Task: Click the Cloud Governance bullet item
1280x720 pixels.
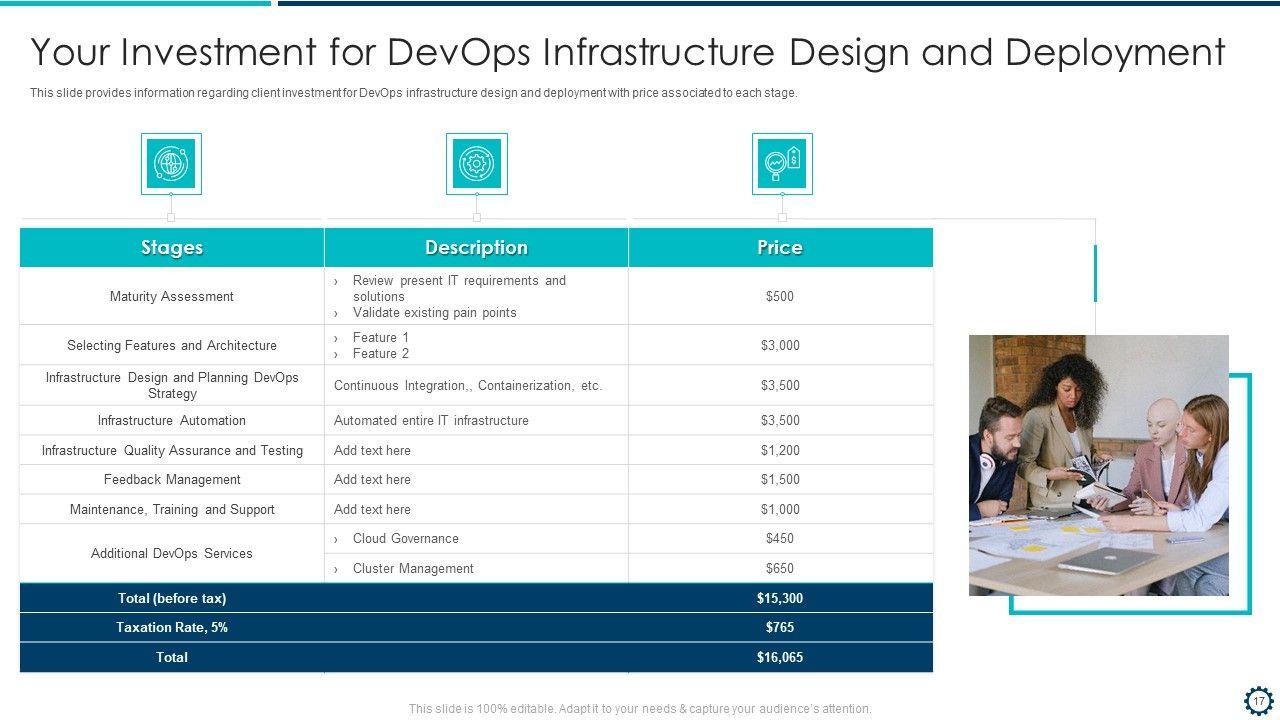Action: 405,539
